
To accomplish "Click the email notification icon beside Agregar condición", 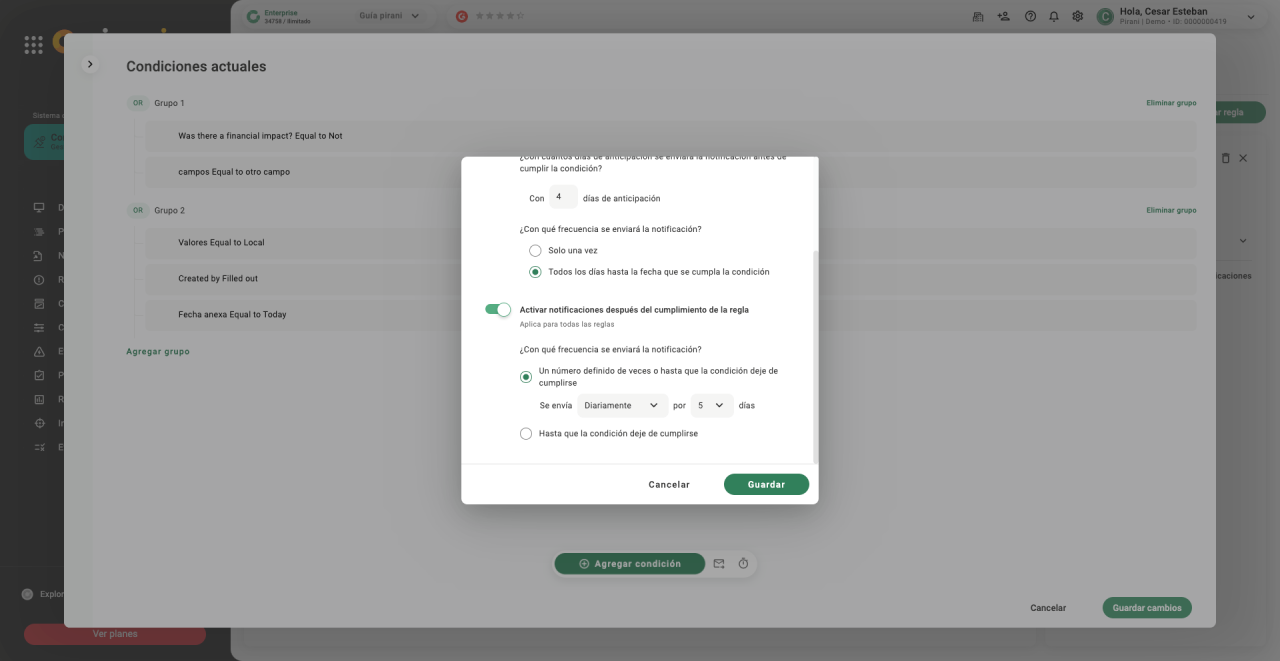I will [x=719, y=564].
